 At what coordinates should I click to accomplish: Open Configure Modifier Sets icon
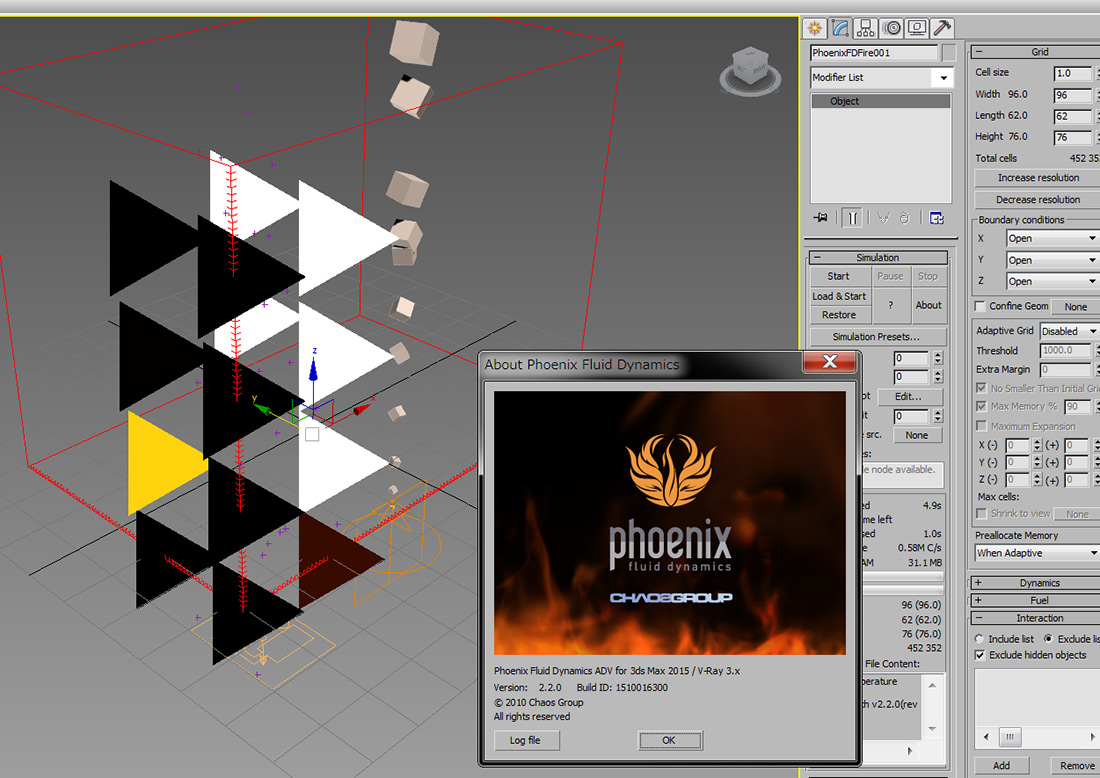point(937,218)
